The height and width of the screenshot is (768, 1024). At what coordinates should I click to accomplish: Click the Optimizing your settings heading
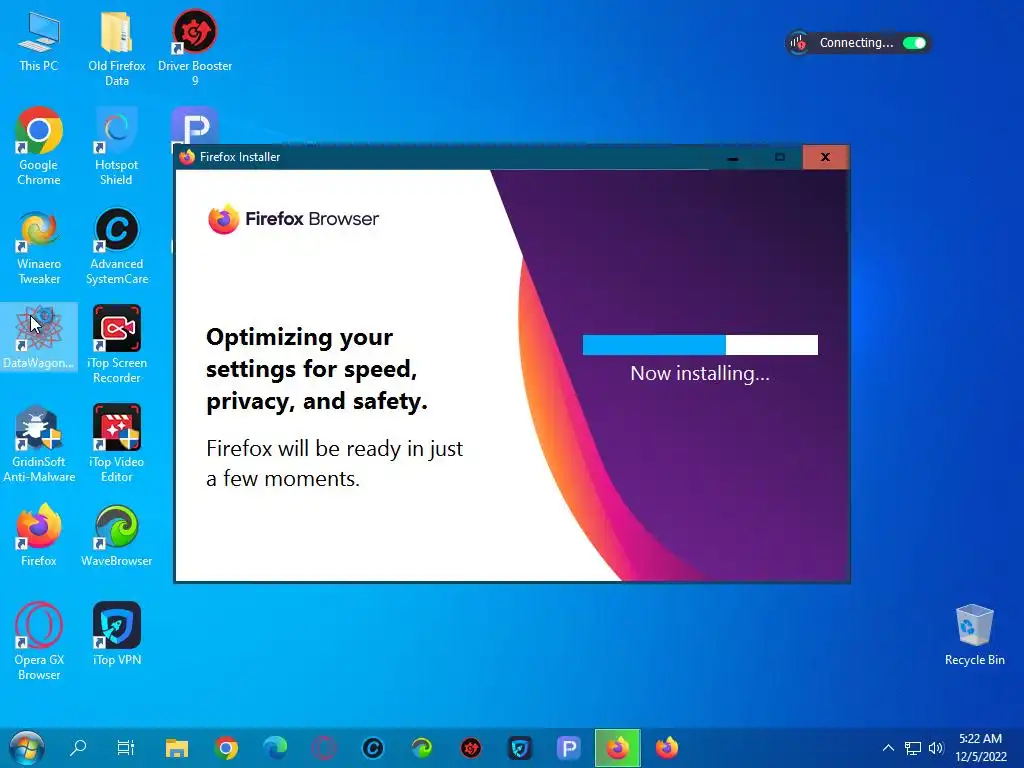(317, 369)
